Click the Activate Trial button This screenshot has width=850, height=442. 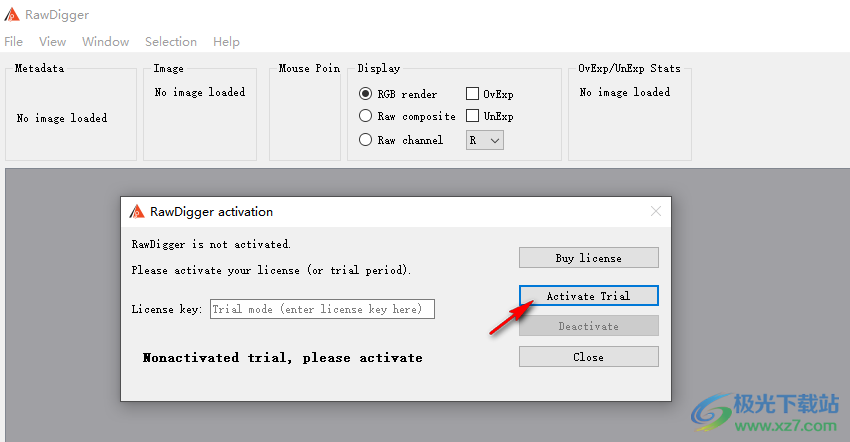(x=589, y=296)
